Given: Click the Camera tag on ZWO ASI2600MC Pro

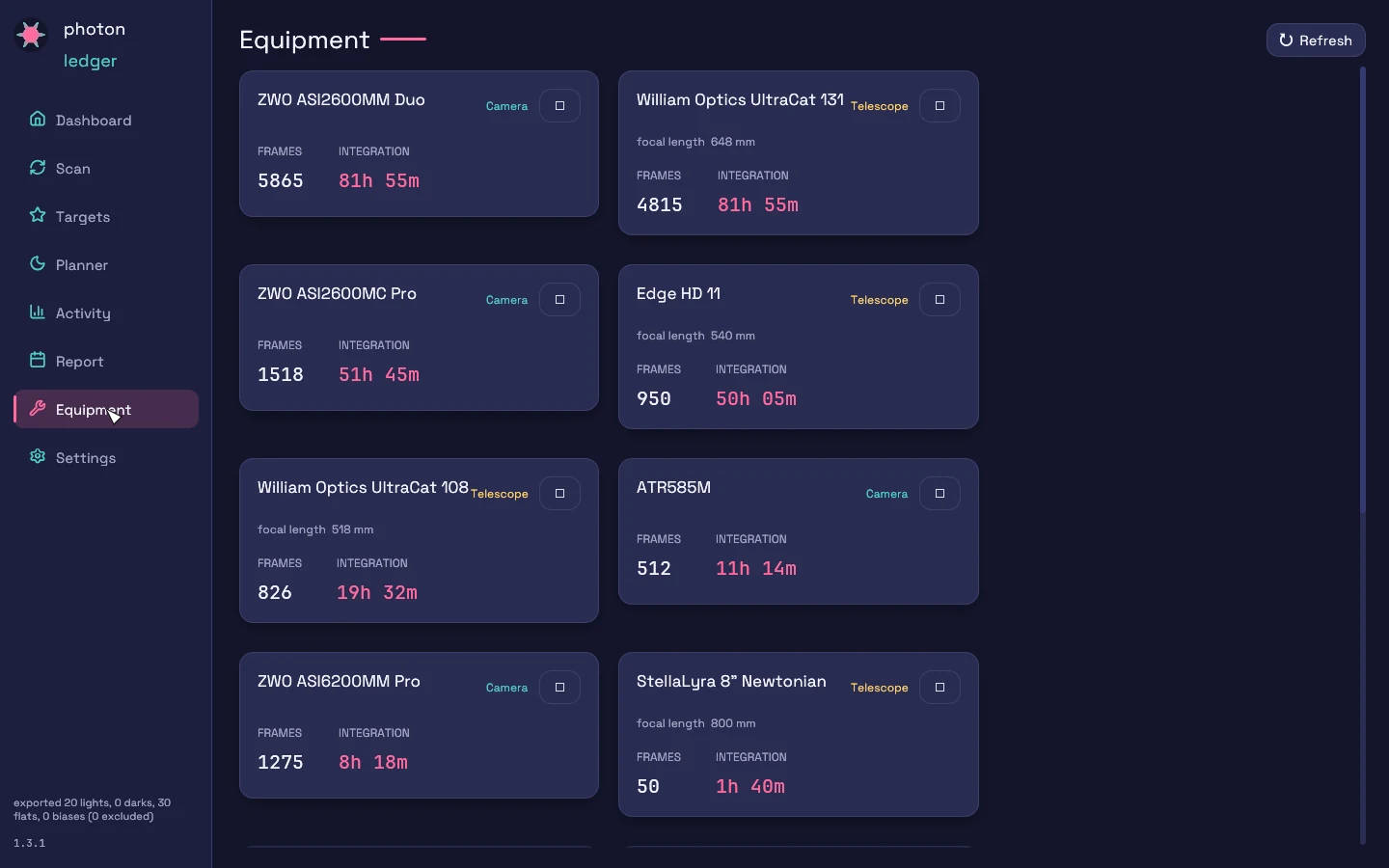Looking at the screenshot, I should click(x=506, y=300).
